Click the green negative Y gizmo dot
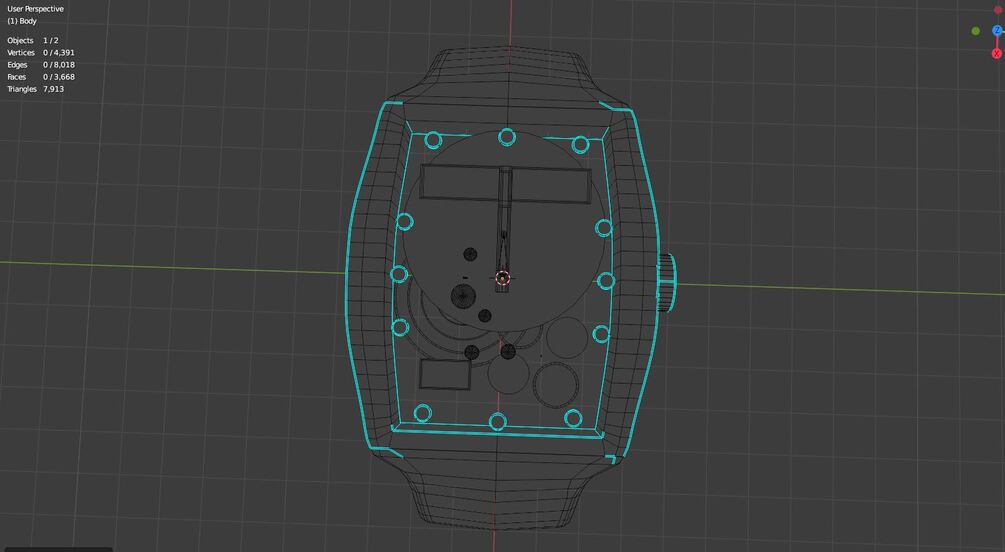Screen dimensions: 1005x552 pyautogui.click(x=976, y=31)
